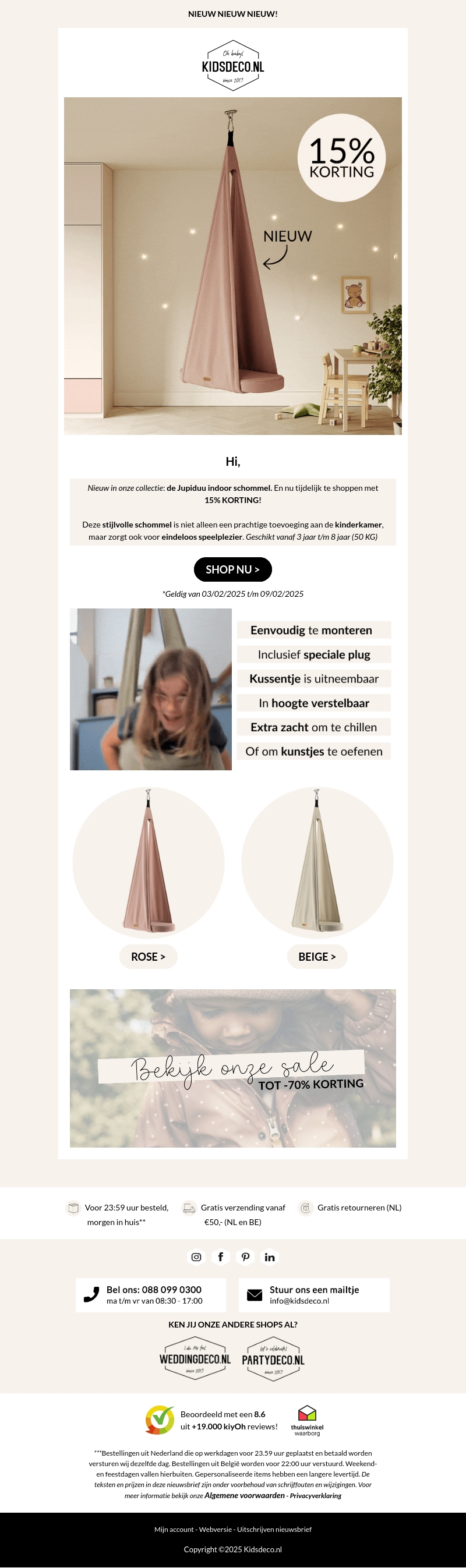Click the kiyOh review checkmark logo
Screen dimensions: 466x1568
[x=160, y=1420]
